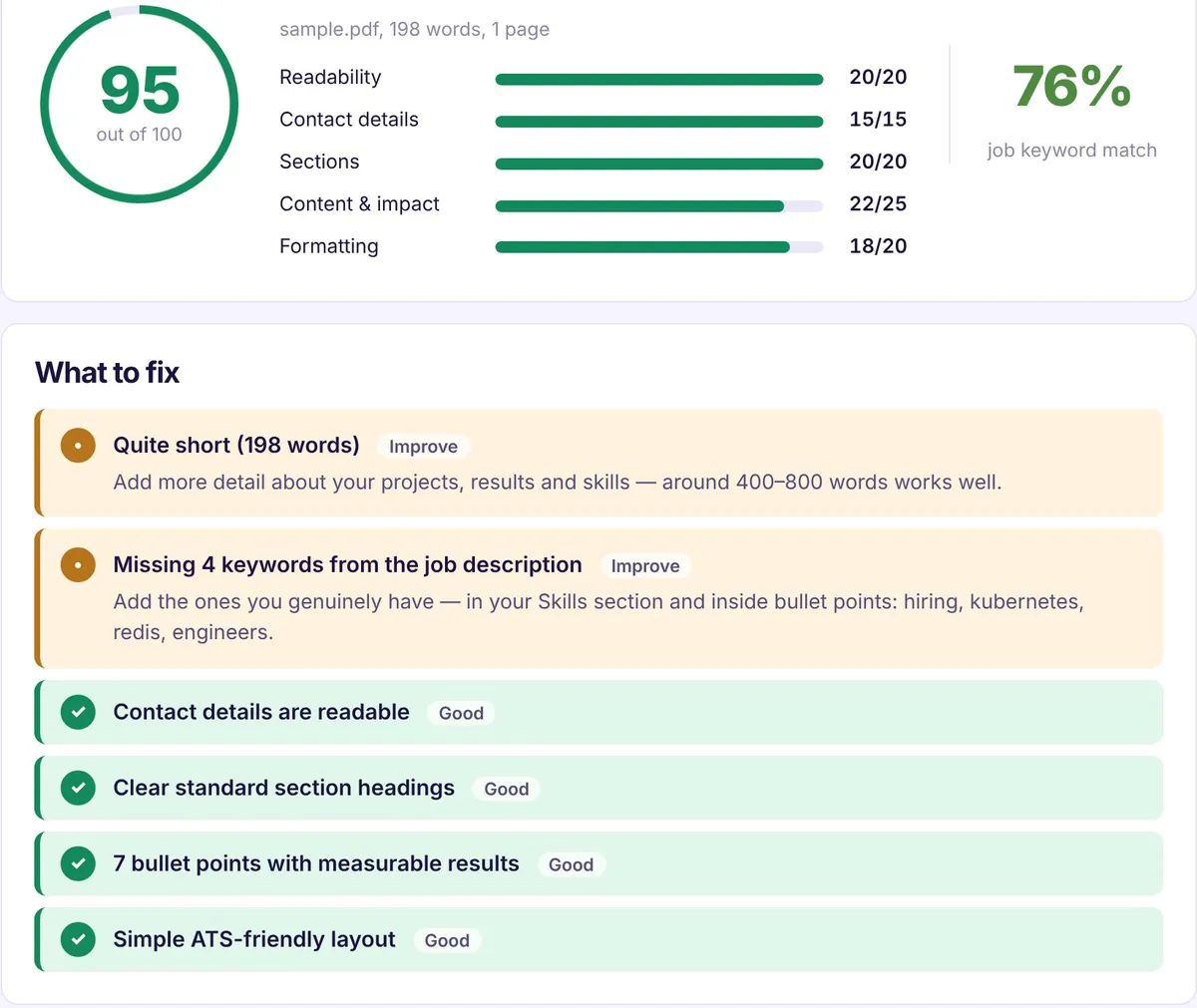This screenshot has width=1197, height=1008.
Task: Click the 'What to fix' heading
Action: 108,373
